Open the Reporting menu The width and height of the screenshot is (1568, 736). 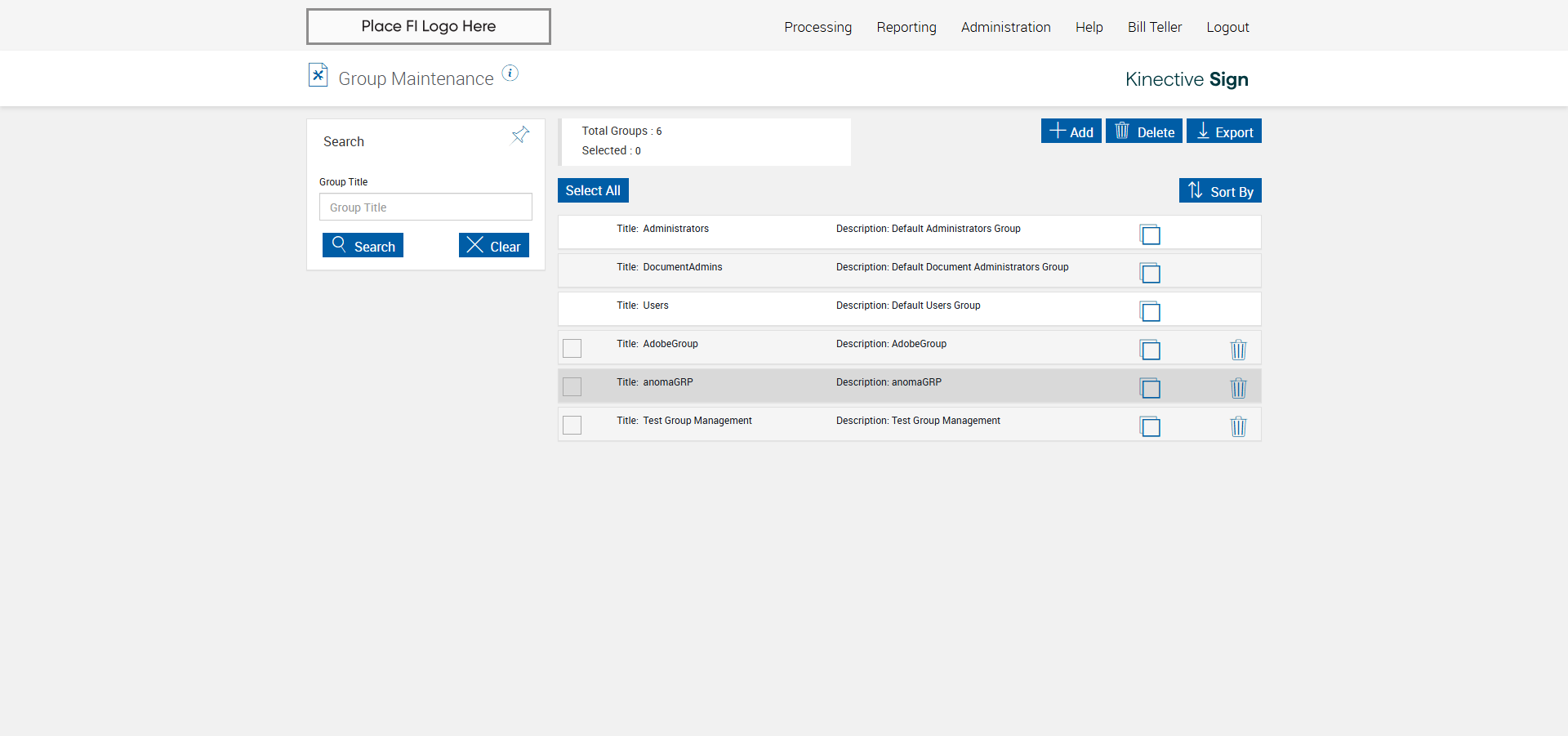coord(906,27)
